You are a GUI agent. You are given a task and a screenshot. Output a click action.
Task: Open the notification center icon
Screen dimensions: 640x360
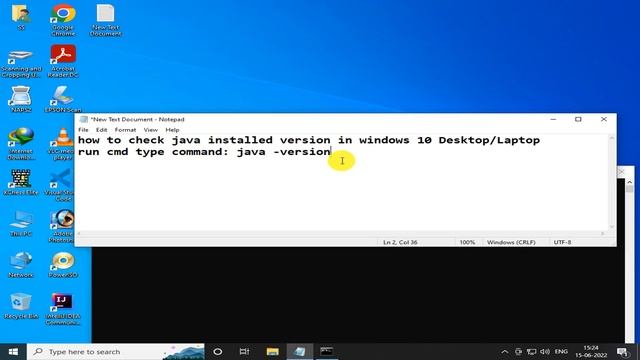pyautogui.click(x=623, y=351)
